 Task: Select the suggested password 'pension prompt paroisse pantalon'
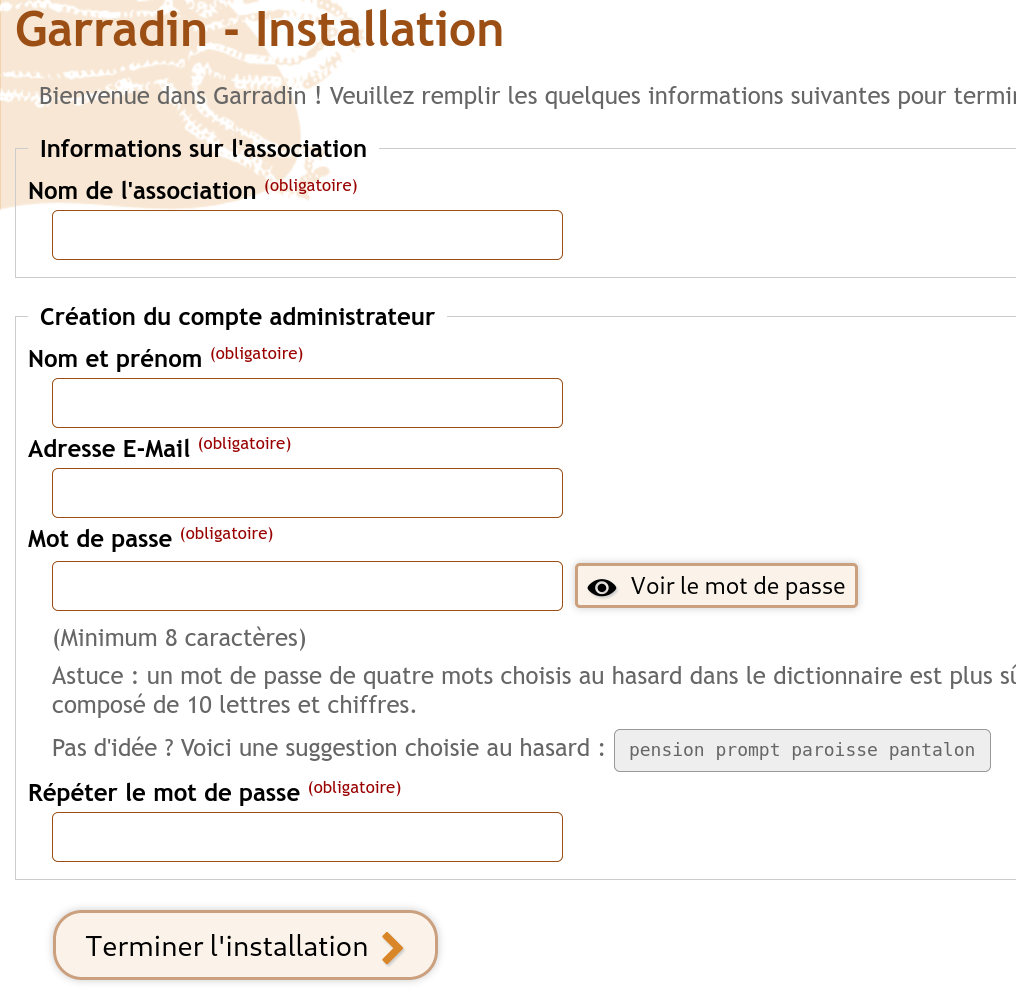click(x=802, y=750)
